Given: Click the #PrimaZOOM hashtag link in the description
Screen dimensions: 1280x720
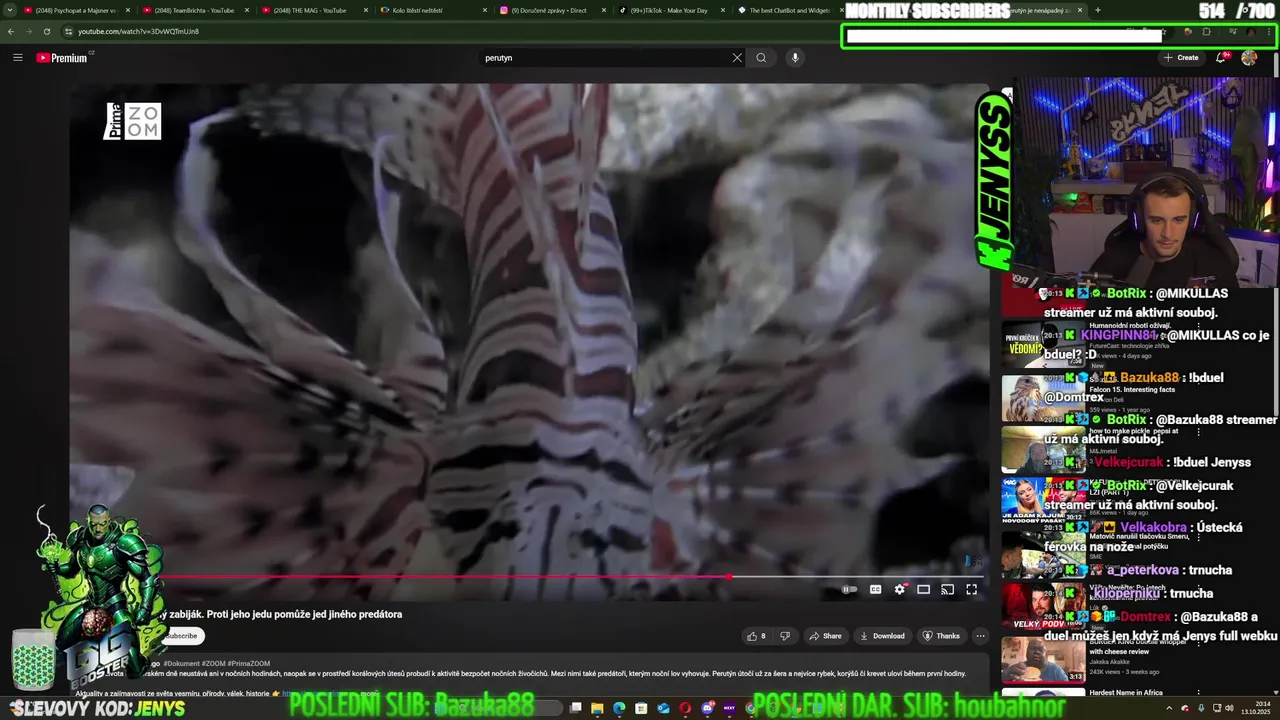Looking at the screenshot, I should point(248,664).
